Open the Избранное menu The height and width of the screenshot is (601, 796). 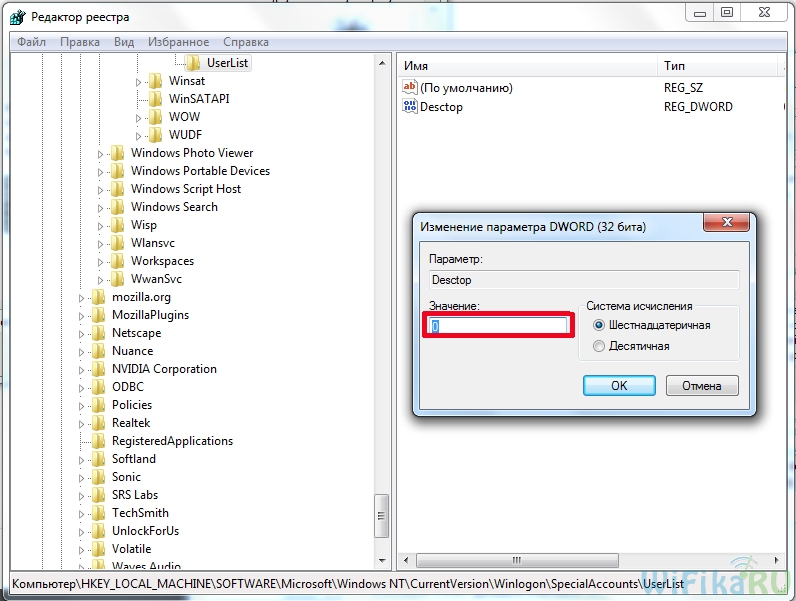pos(178,42)
